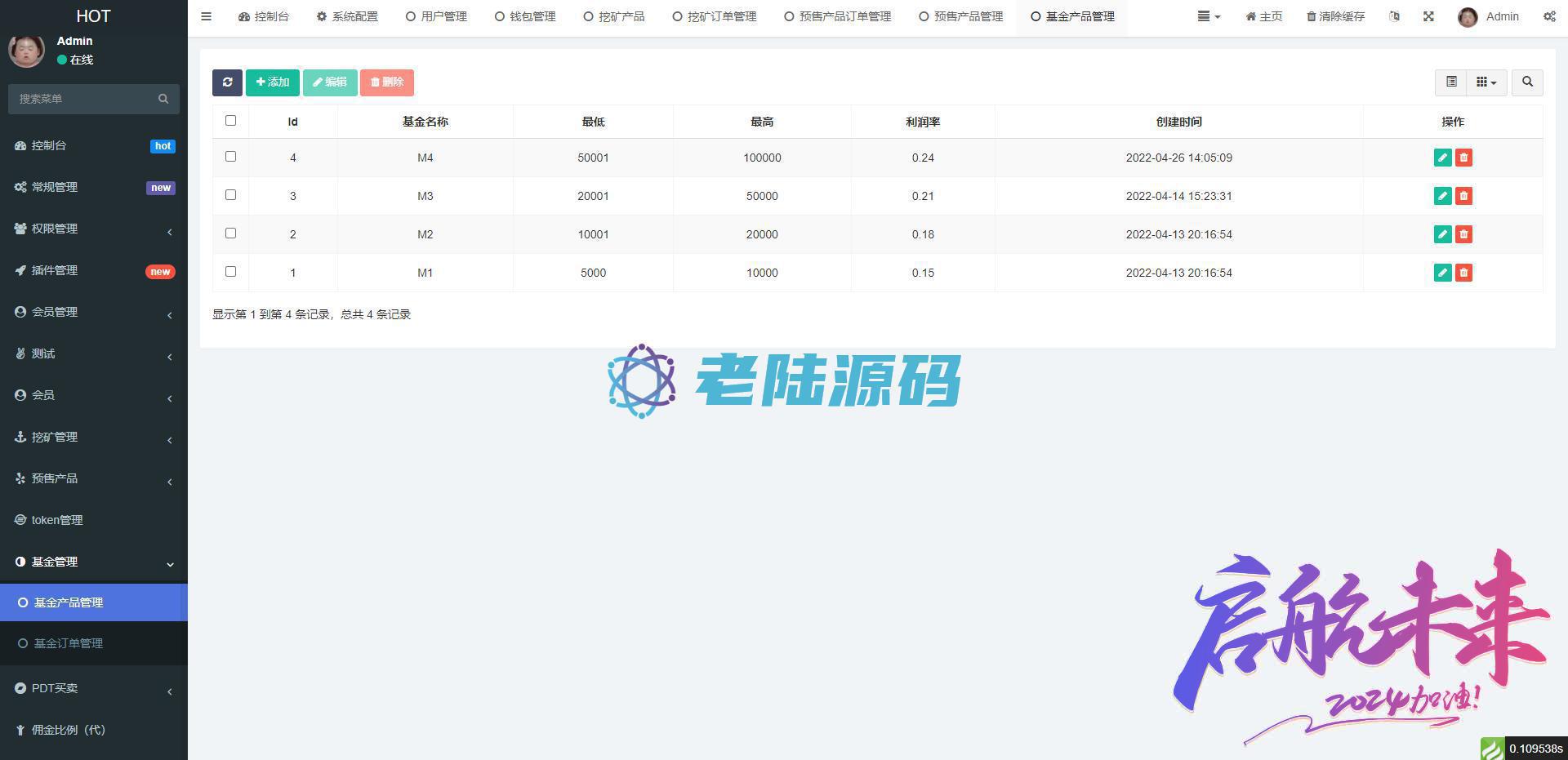Check the box for row Id 4
The width and height of the screenshot is (1568, 760).
pos(230,157)
